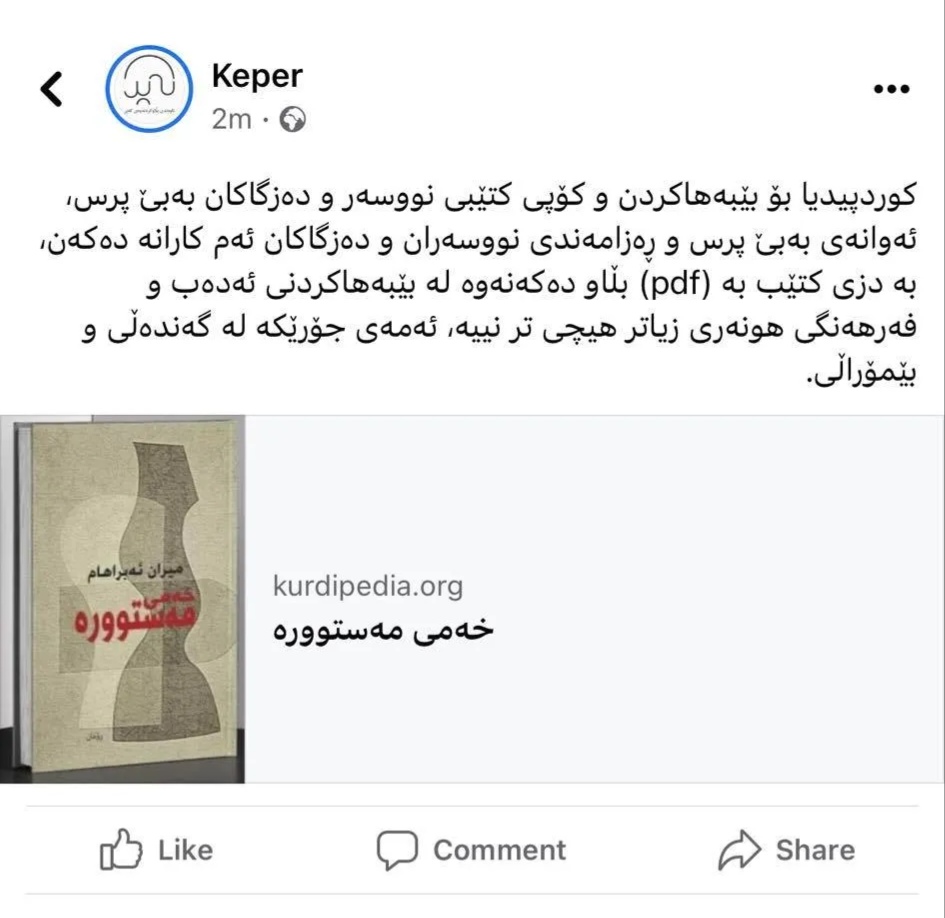Click the speech bubble Comment icon
The image size is (945, 918).
[x=397, y=850]
